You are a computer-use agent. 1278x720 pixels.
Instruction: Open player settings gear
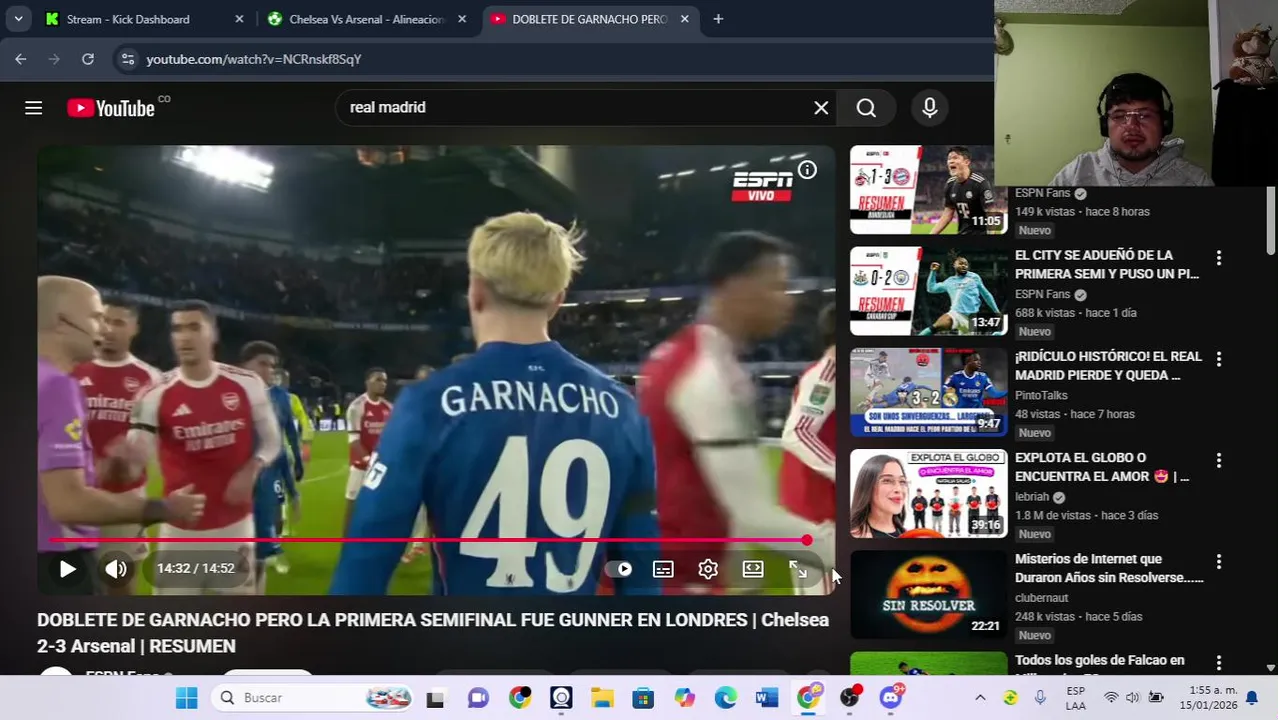point(708,569)
